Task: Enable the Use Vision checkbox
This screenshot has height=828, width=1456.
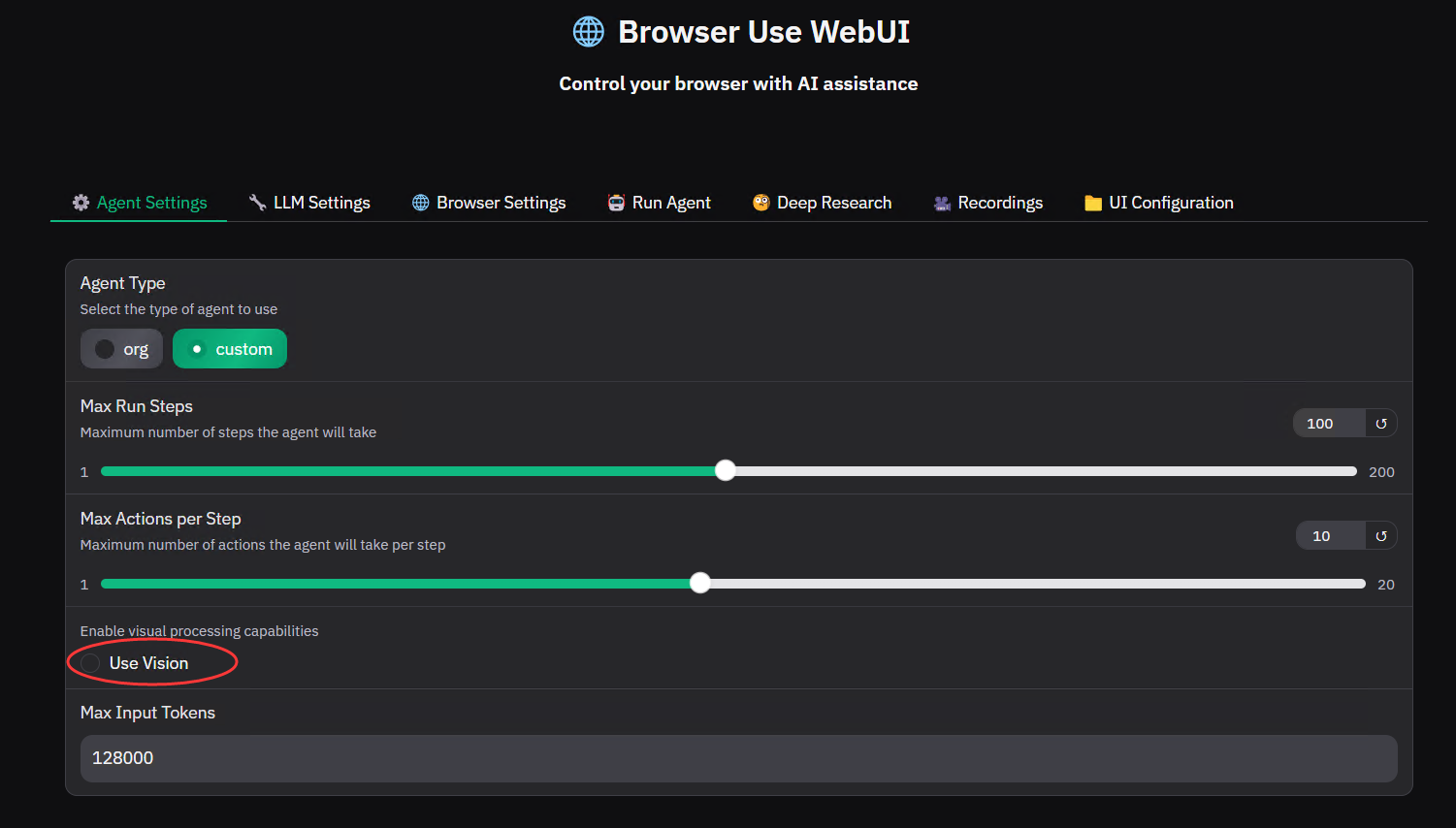Action: click(90, 663)
